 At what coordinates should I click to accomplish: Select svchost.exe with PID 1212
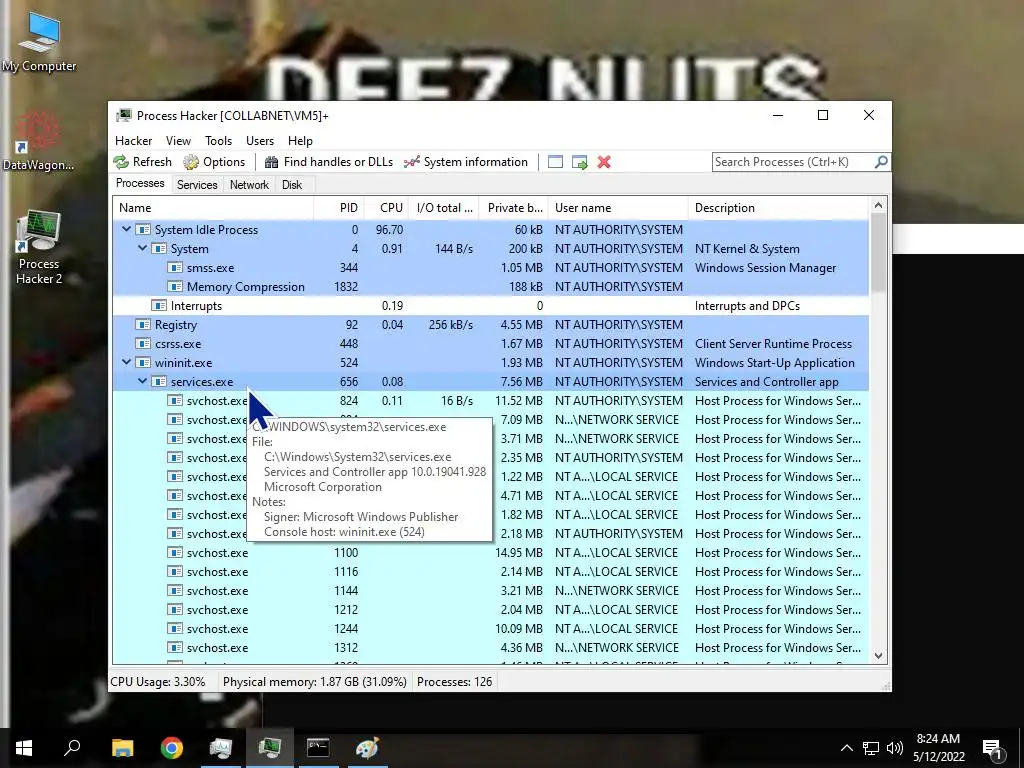coord(490,609)
